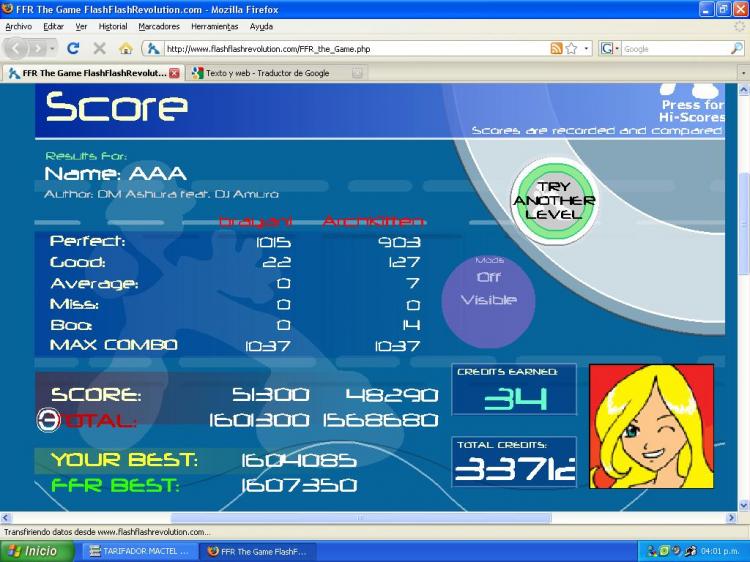This screenshot has width=750, height=562.
Task: Open the address bar history dropdown
Action: (586, 48)
